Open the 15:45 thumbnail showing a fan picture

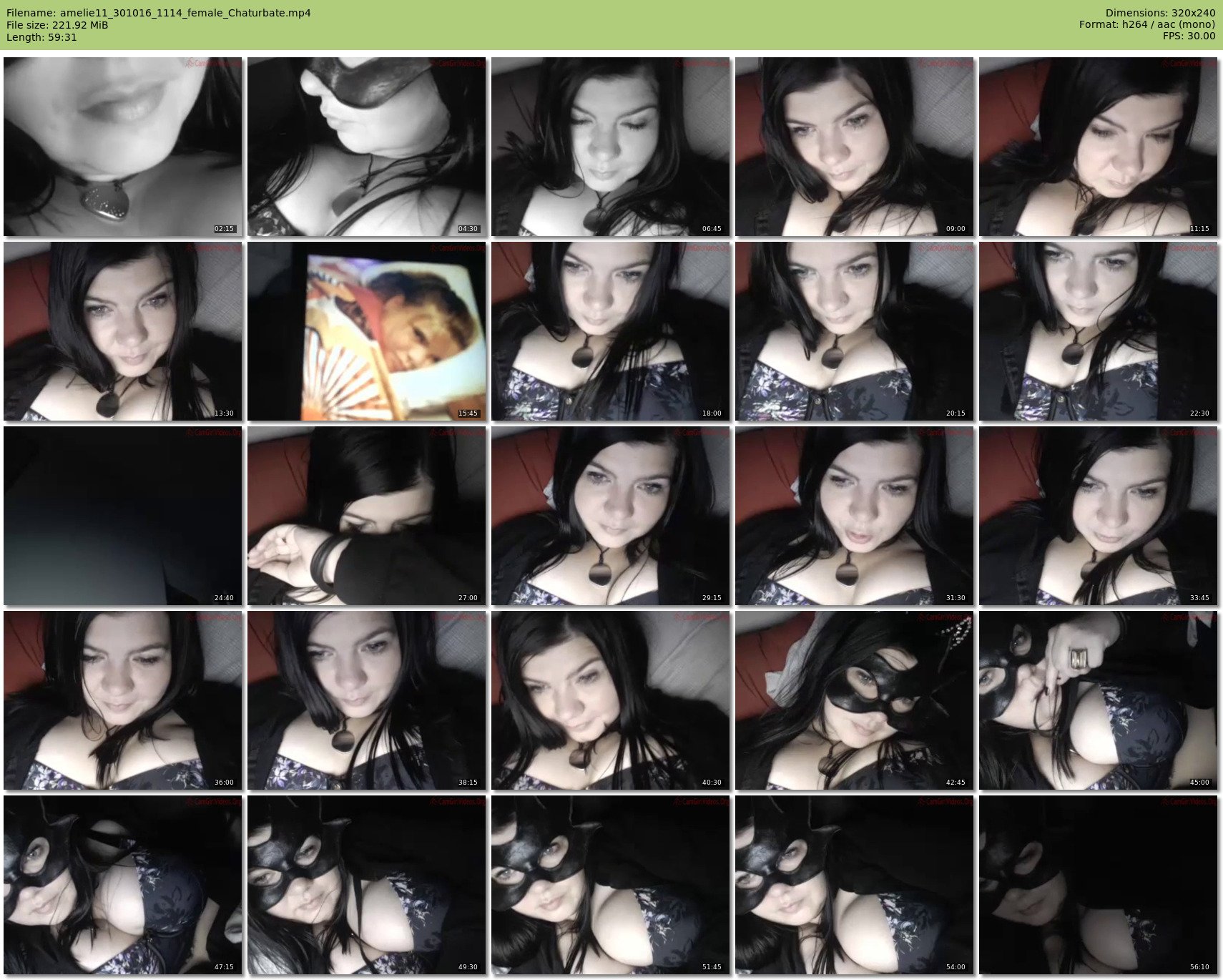pos(366,331)
